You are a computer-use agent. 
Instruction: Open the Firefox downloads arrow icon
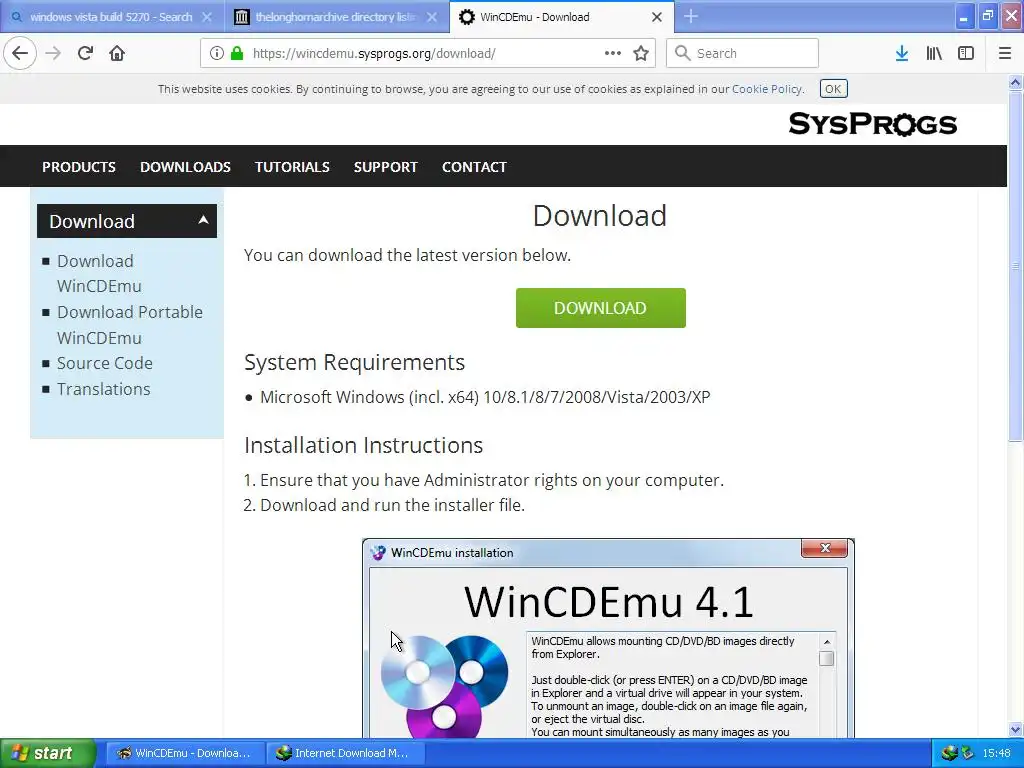[x=902, y=53]
